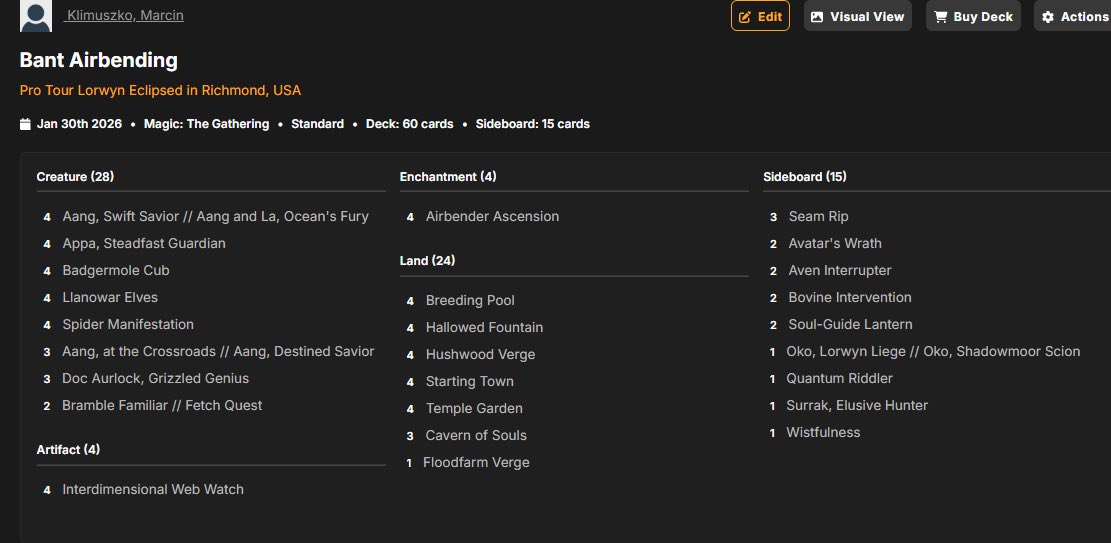The image size is (1111, 543).
Task: Click the Sideboard (15) section header
Action: (x=805, y=177)
